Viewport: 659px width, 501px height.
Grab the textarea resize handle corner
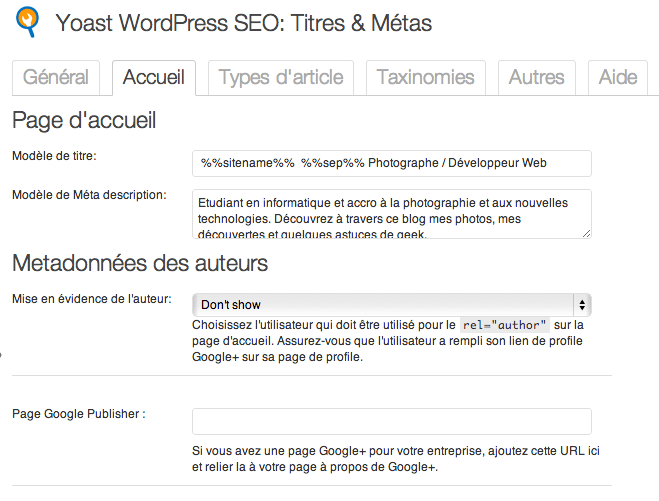tap(586, 234)
